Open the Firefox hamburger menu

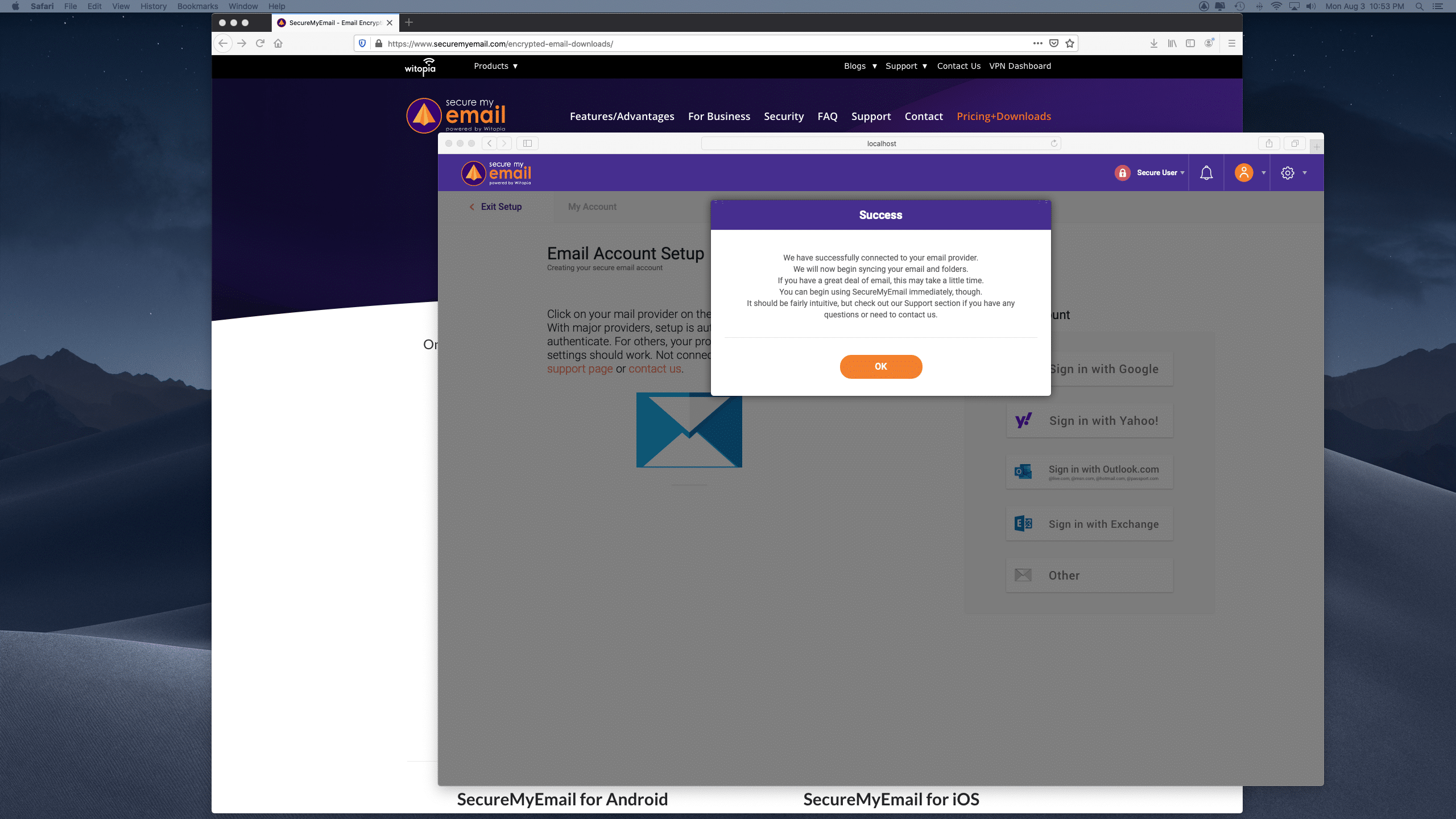1232,43
